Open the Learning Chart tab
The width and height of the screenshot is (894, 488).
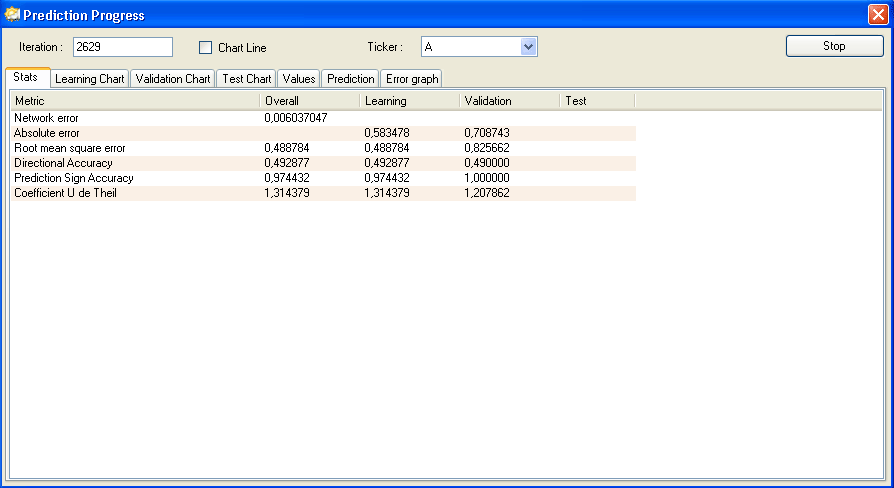click(90, 79)
